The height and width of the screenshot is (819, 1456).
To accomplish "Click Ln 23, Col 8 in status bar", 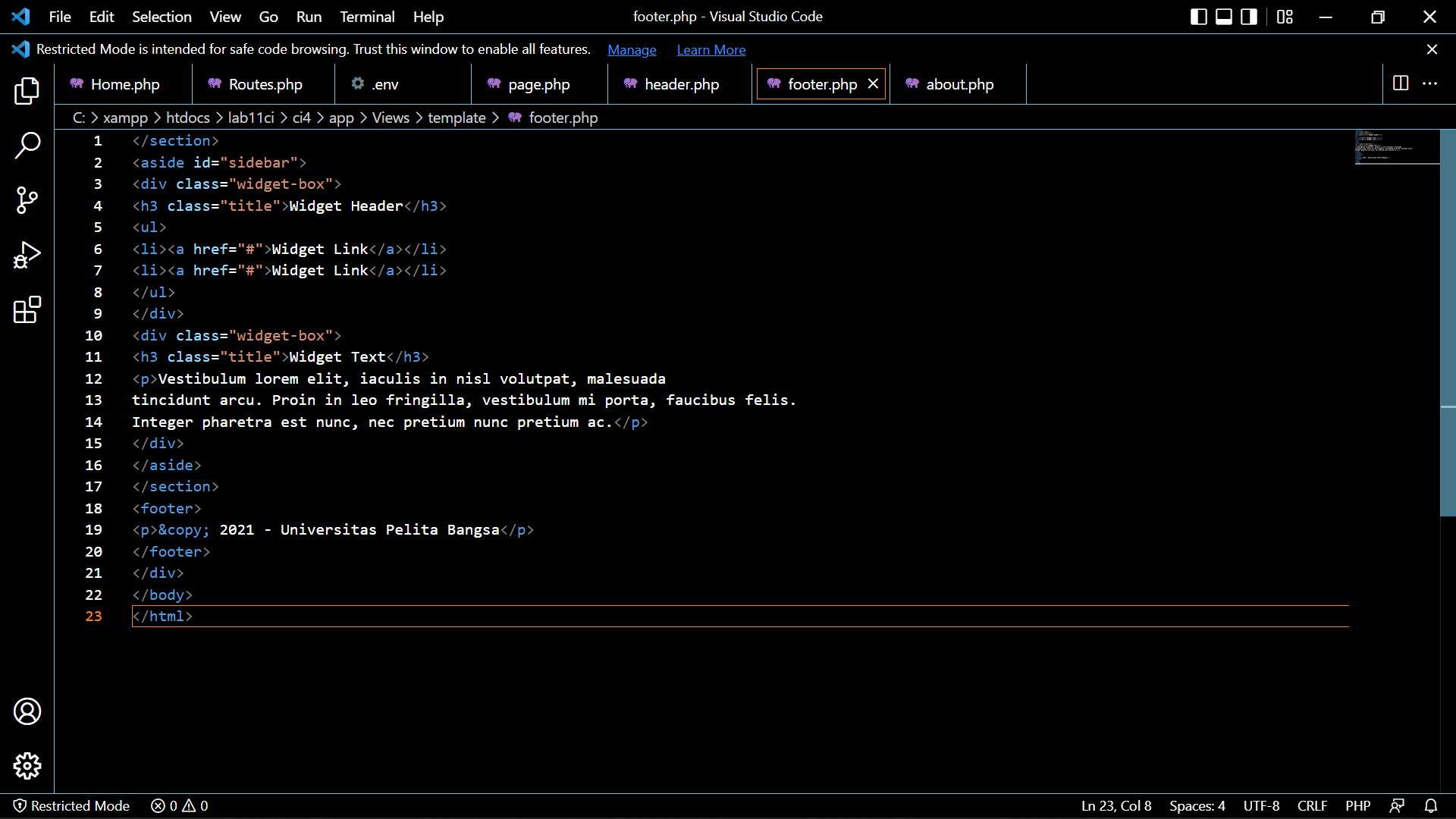I will pos(1116,805).
